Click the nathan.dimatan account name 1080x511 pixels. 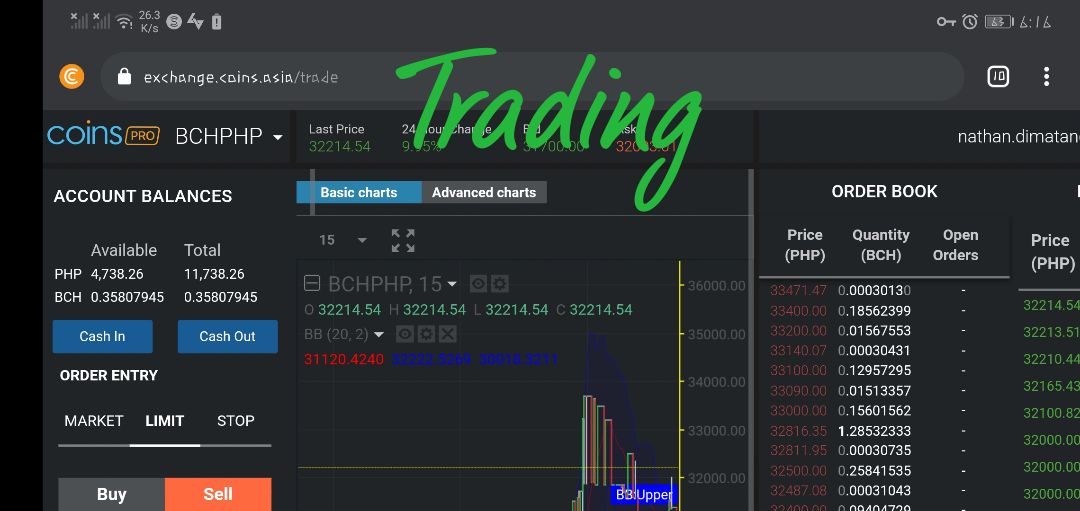pyautogui.click(x=1018, y=136)
